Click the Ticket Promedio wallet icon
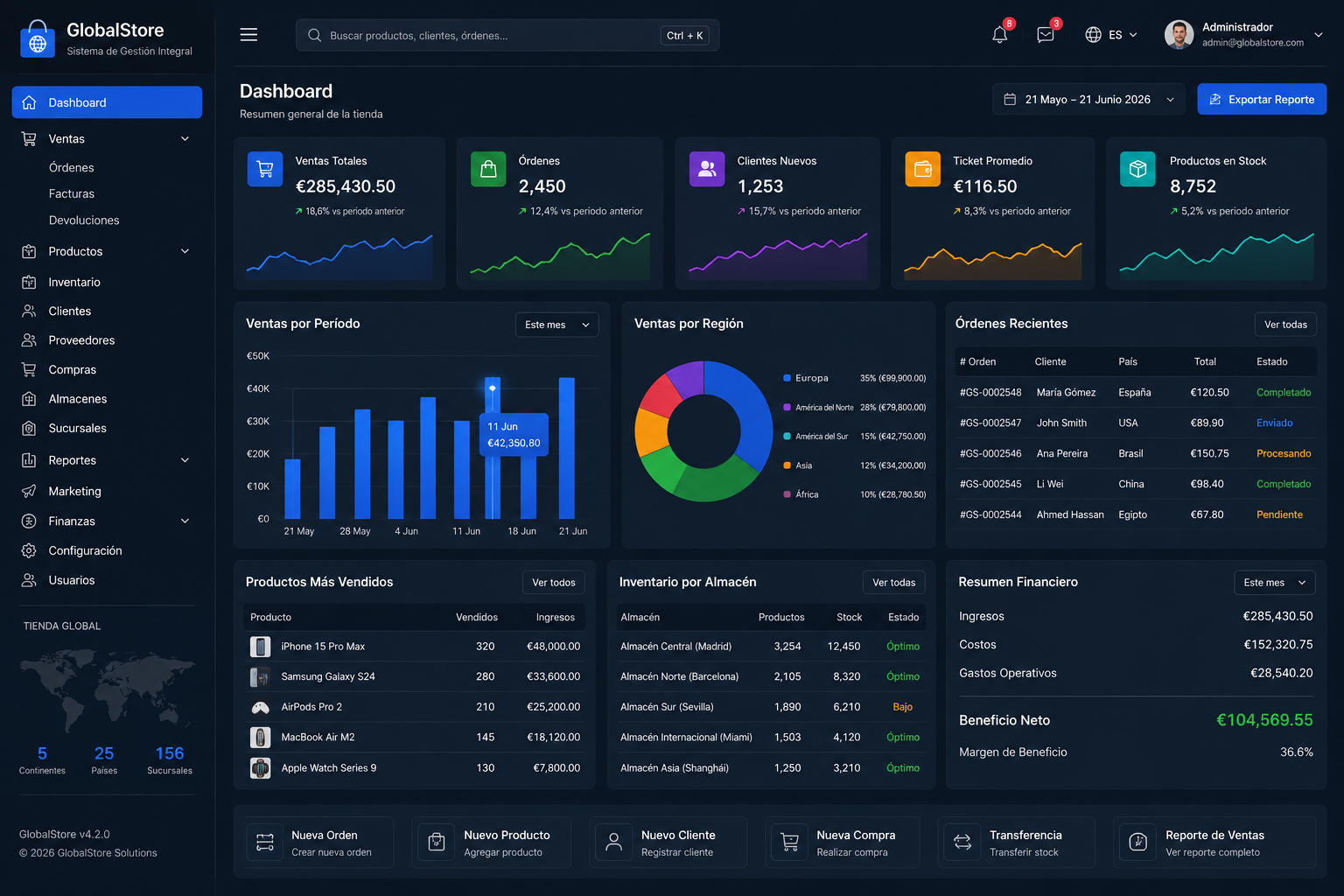Screen dimensions: 1344x896 pos(922,169)
